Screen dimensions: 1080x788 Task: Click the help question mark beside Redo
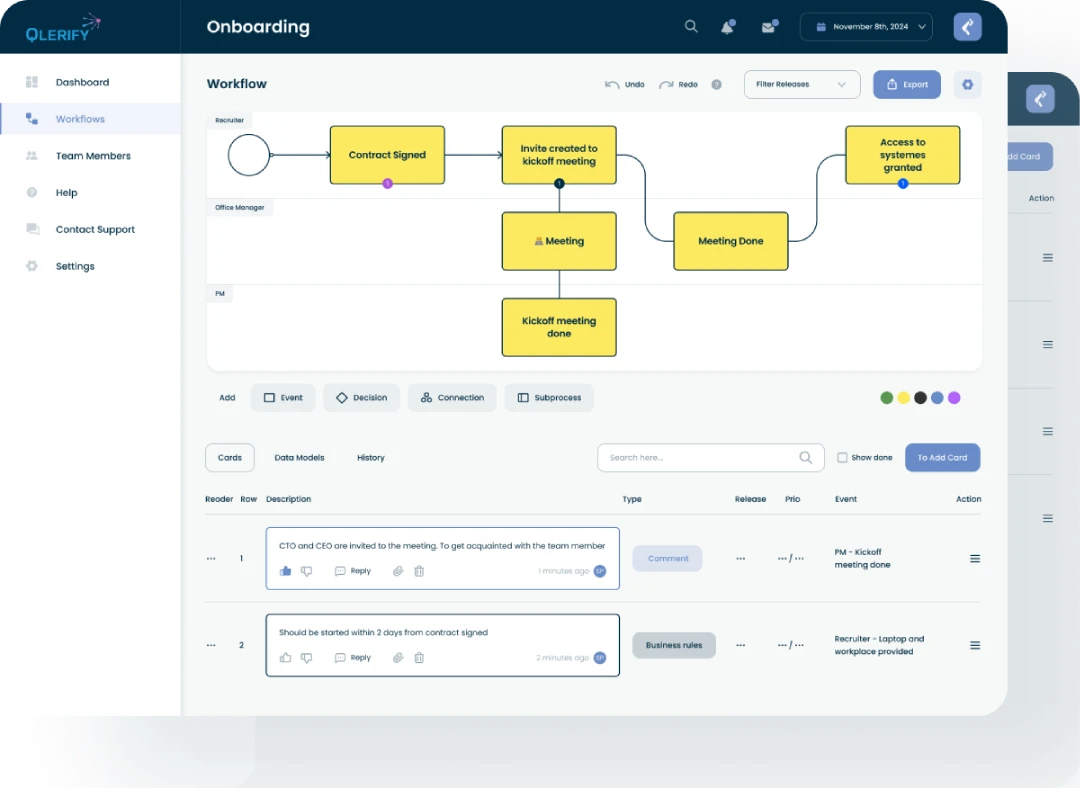716,85
